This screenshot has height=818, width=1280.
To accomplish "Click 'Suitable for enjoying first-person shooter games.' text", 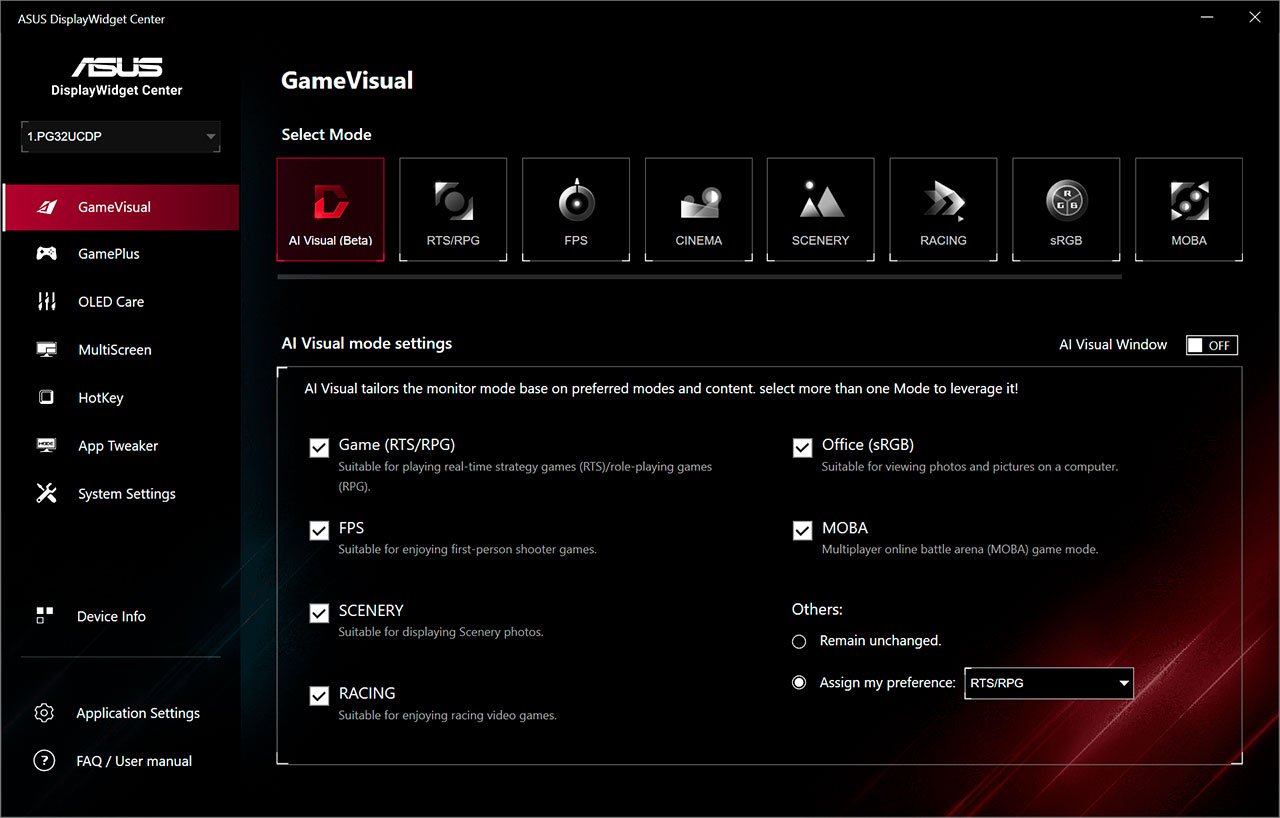I will pos(467,549).
